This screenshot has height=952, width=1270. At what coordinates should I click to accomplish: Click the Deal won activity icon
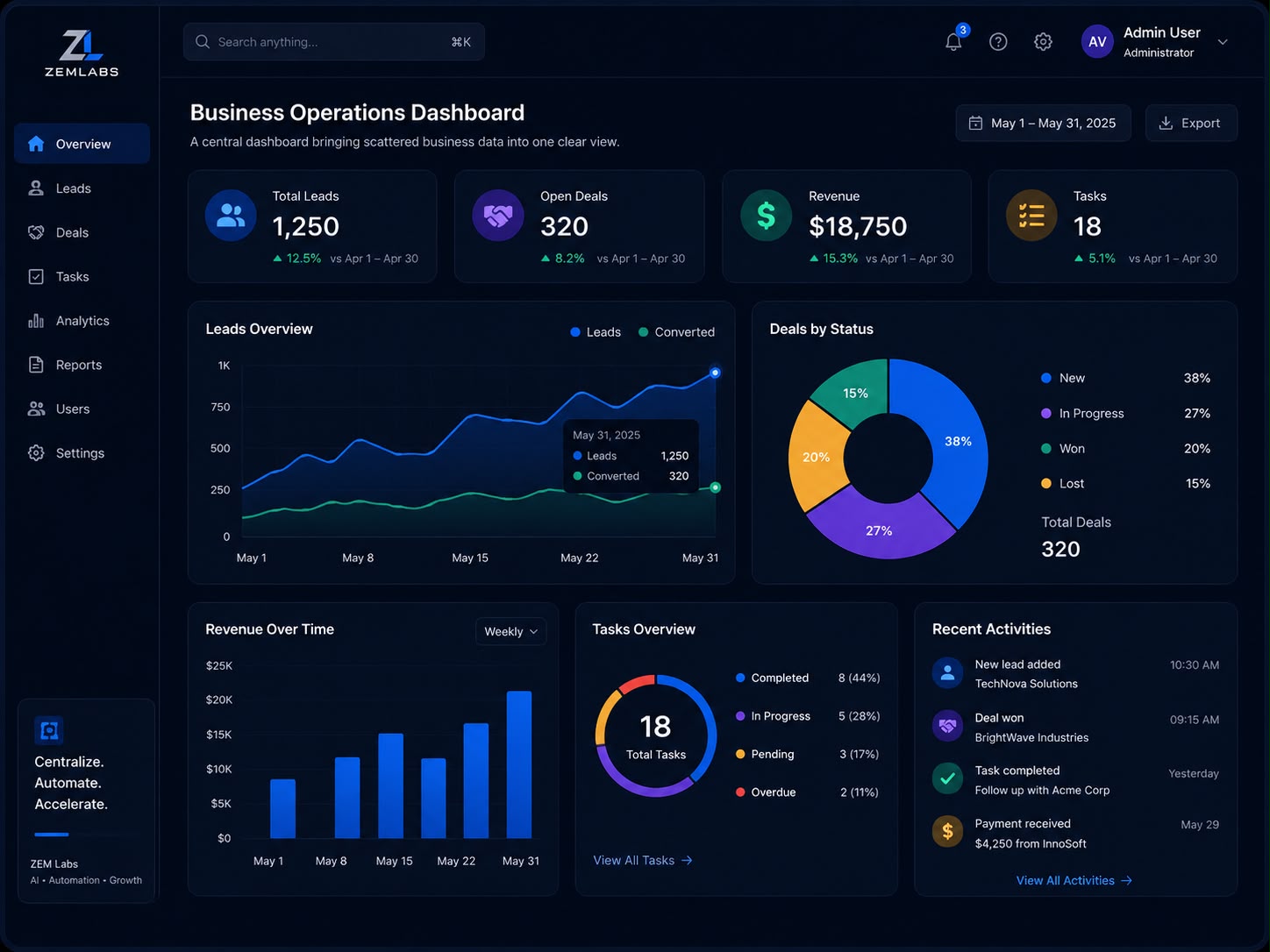click(947, 726)
